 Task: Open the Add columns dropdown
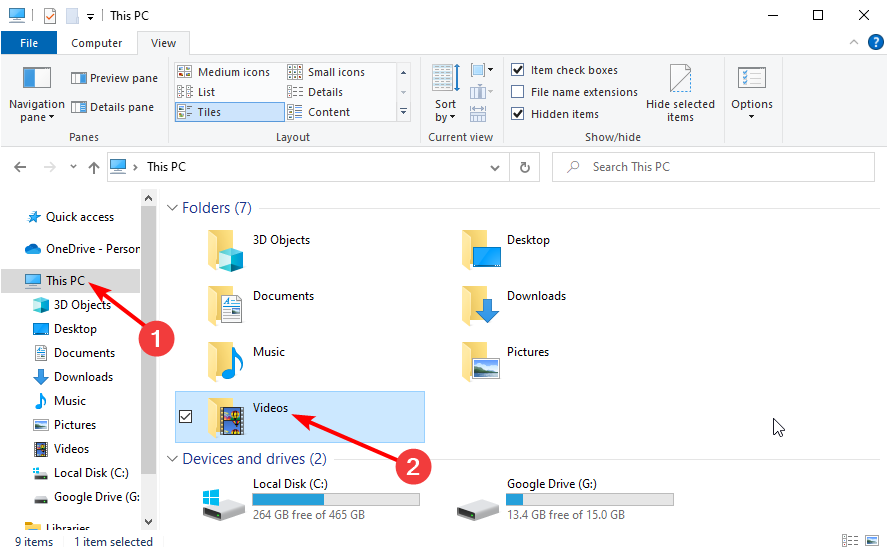(x=481, y=92)
